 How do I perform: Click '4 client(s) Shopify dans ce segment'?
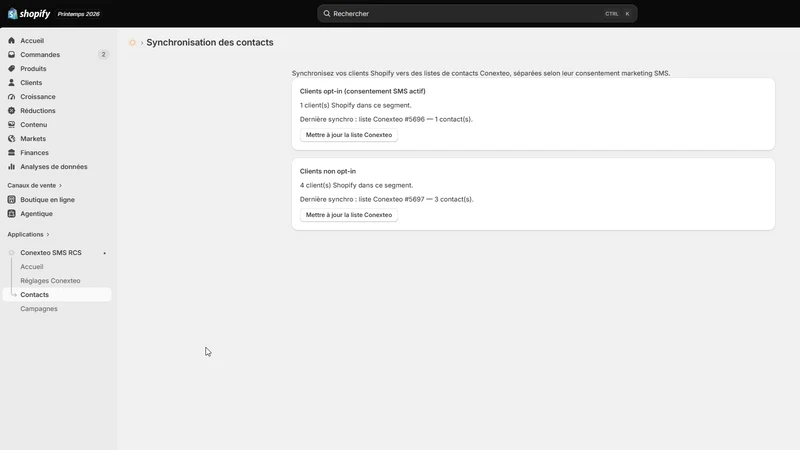click(356, 185)
